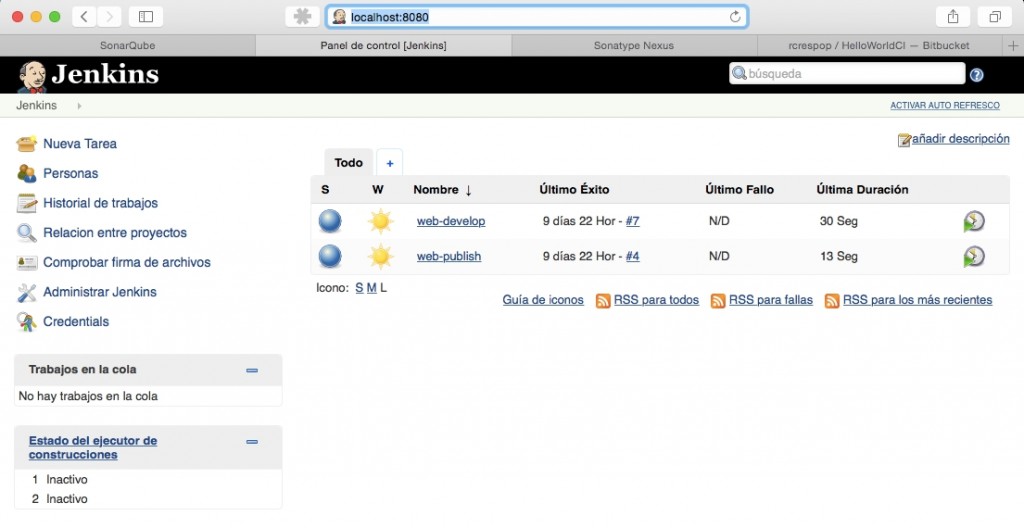Screen dimensions: 1024x528
Task: Click the Relacion entre proyectos magnifier icon
Action: 27,233
